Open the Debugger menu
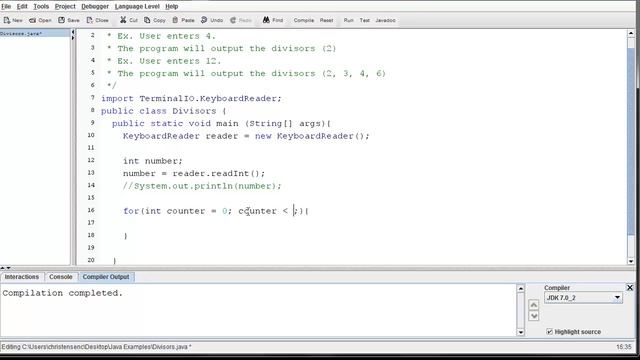 tap(95, 7)
